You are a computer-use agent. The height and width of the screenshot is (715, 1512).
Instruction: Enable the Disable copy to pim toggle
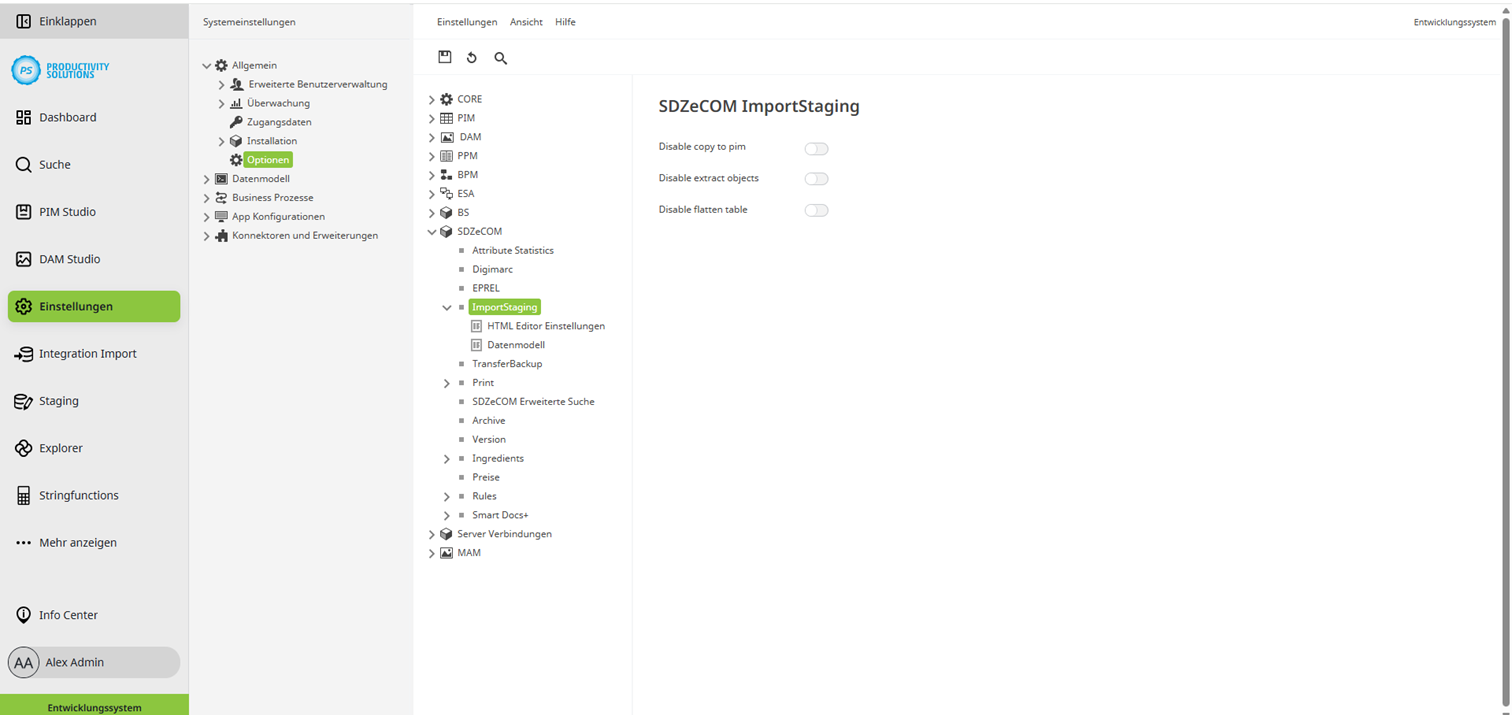(x=816, y=148)
